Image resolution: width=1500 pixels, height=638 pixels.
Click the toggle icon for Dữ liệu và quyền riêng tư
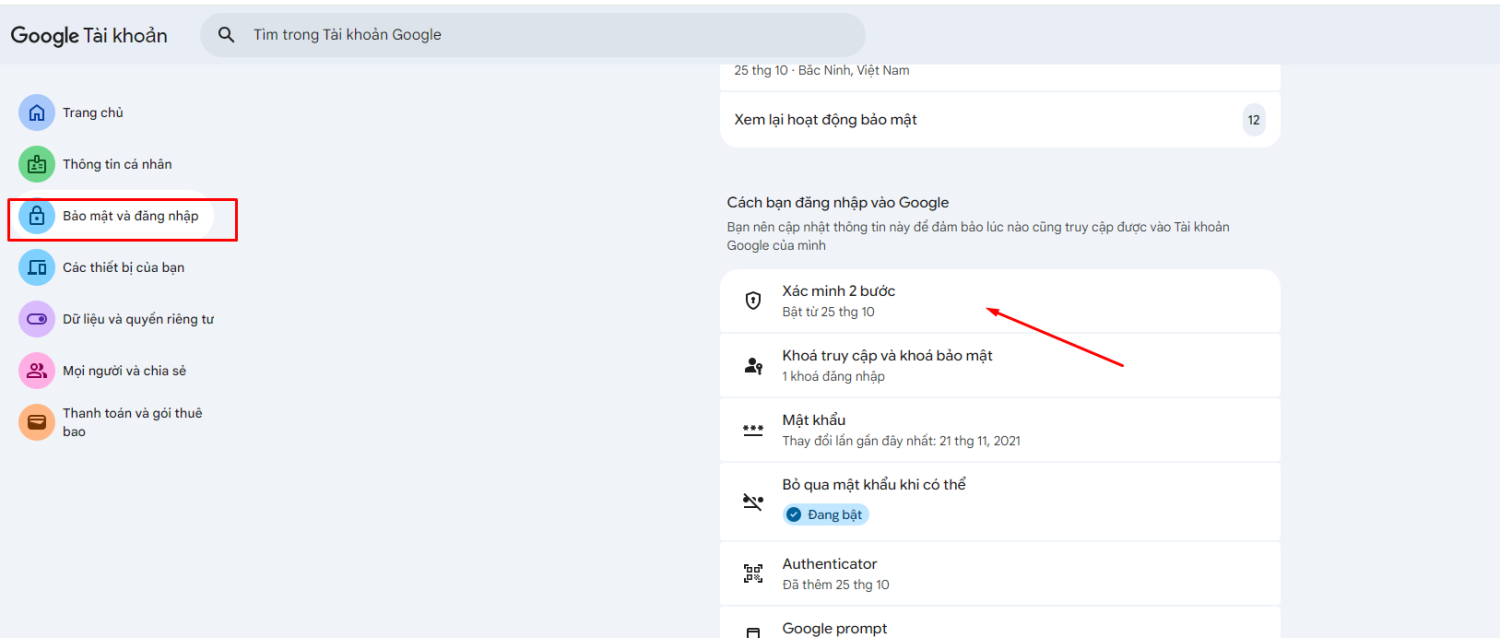[x=36, y=319]
